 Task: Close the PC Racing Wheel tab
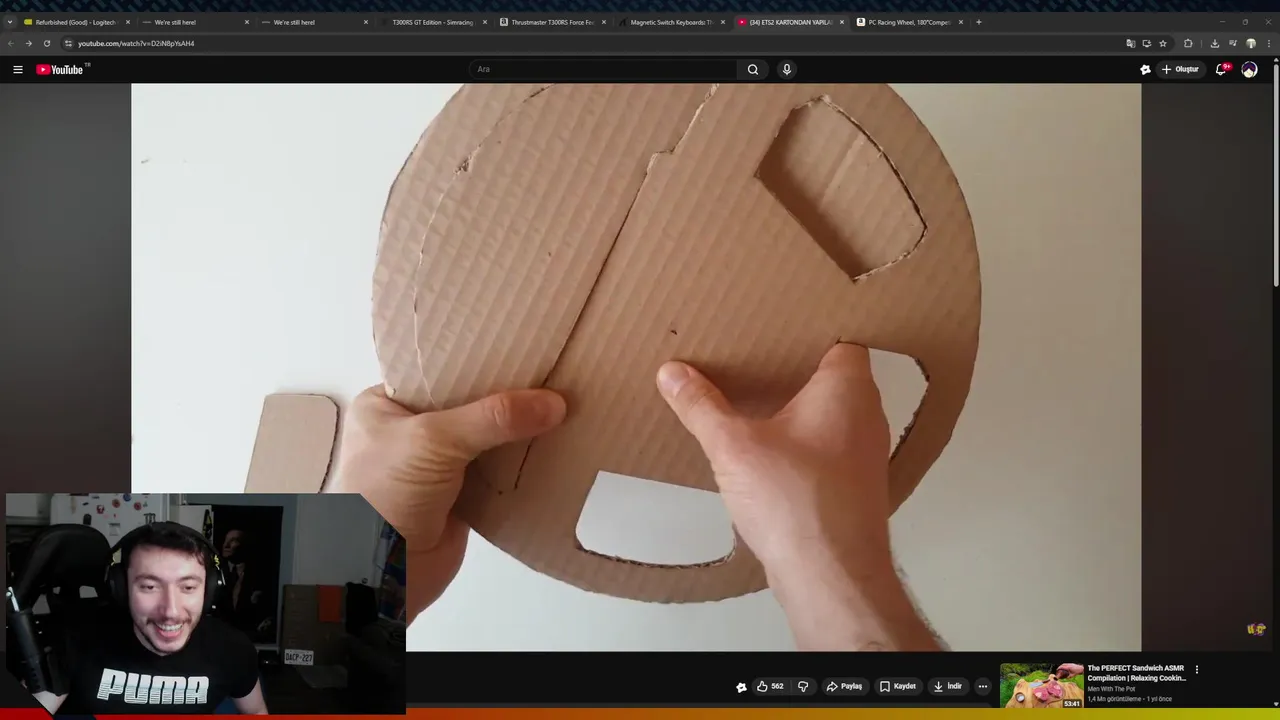[x=961, y=22]
